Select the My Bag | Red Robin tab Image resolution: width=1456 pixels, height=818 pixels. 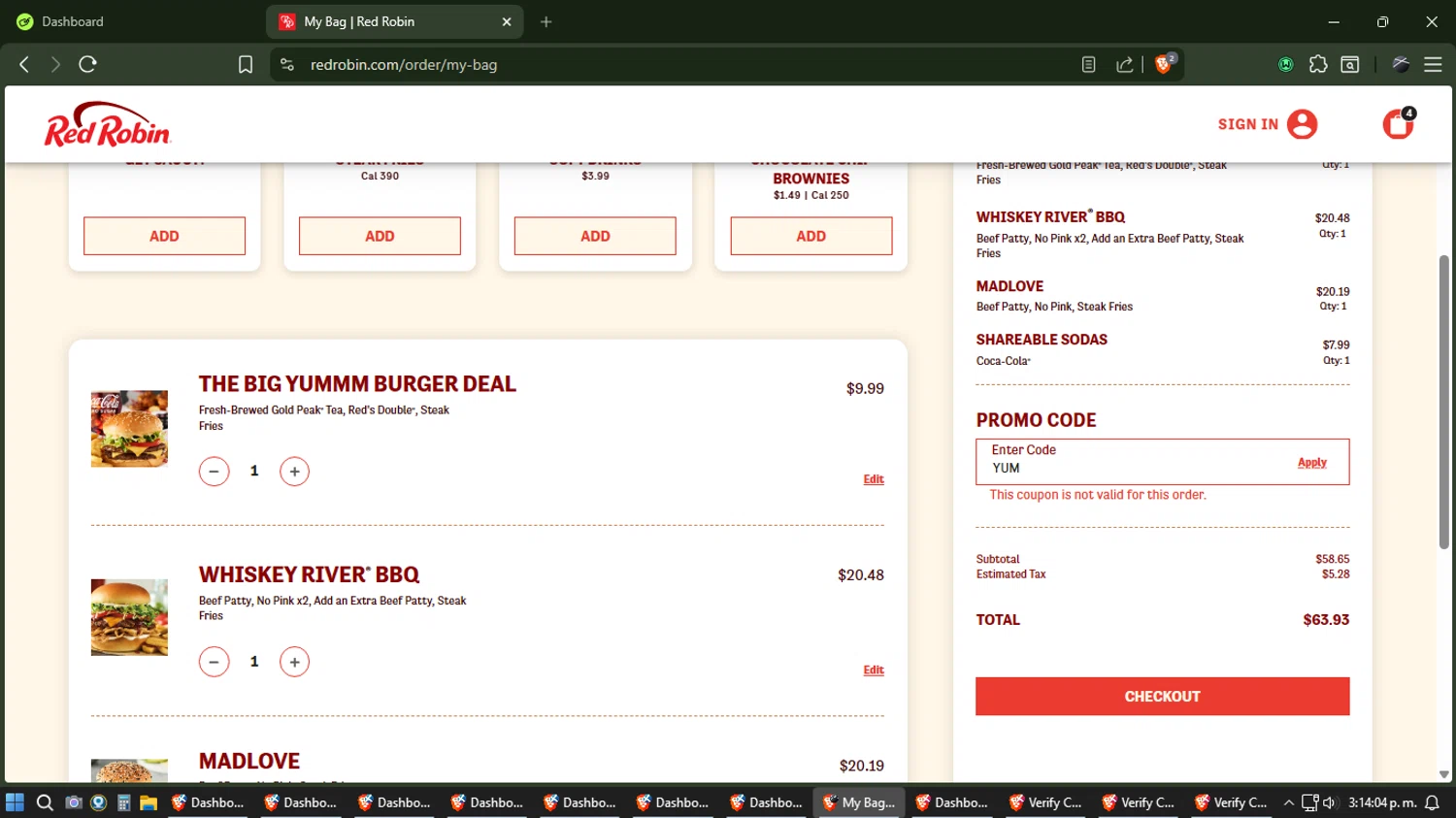pos(395,21)
